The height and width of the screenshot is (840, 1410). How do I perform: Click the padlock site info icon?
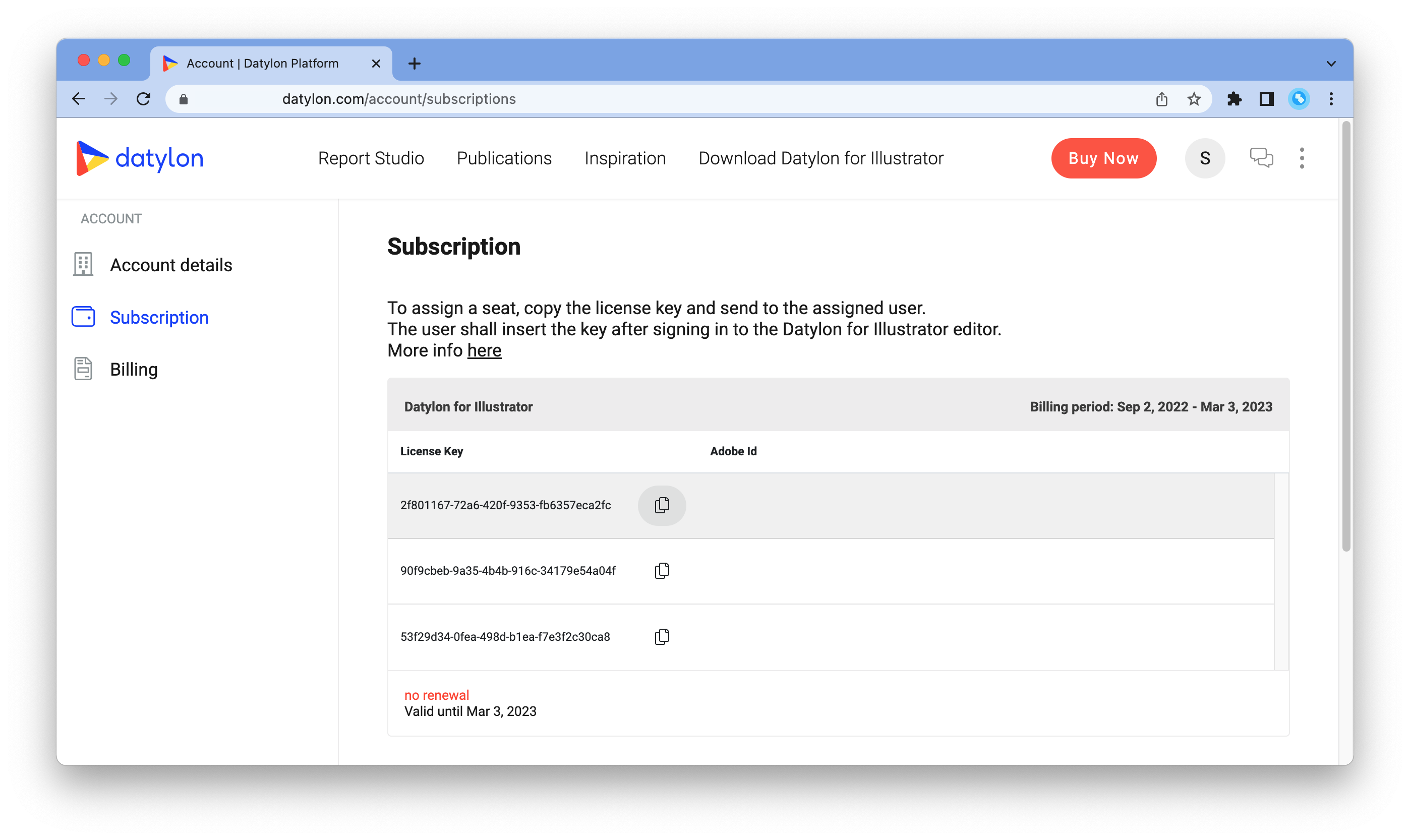tap(183, 100)
